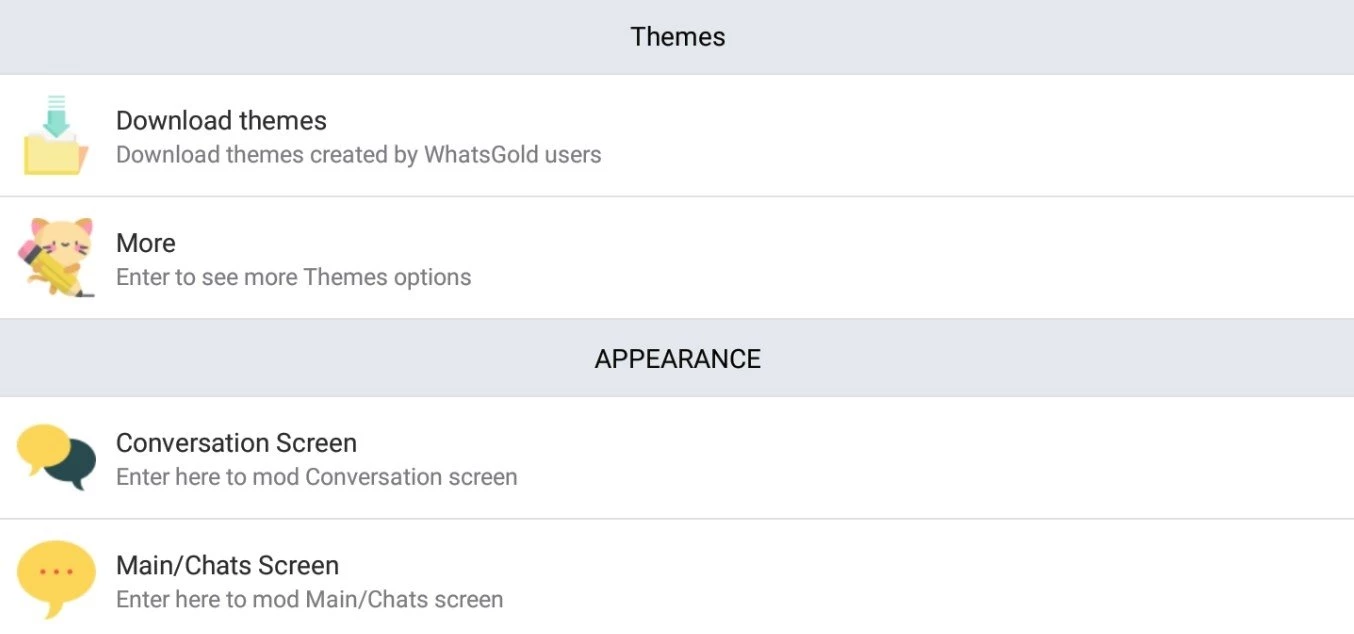
Task: Click "Enter to see more Themes options" text
Action: tap(293, 277)
